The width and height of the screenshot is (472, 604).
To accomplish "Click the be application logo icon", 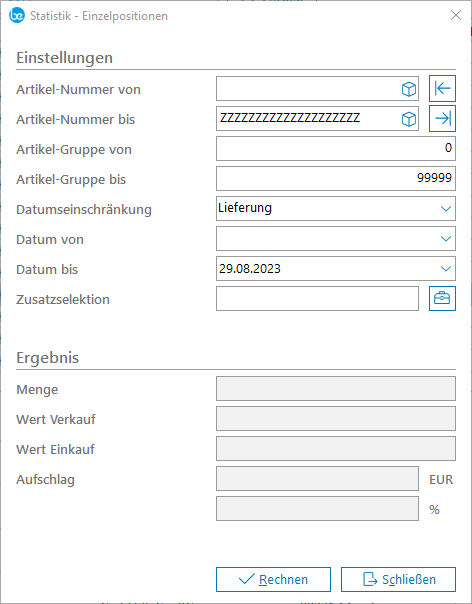I will pyautogui.click(x=17, y=15).
